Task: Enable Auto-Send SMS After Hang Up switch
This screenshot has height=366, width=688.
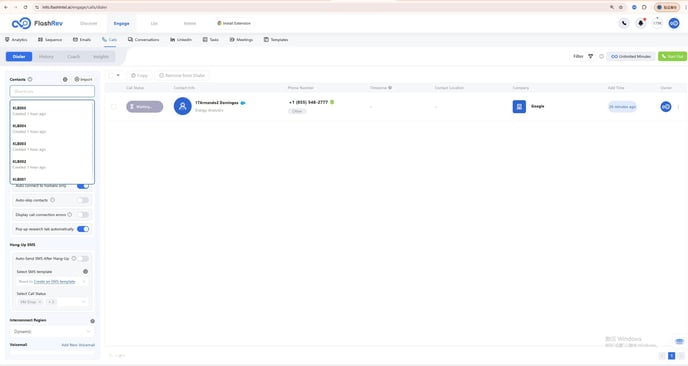Action: 83,258
